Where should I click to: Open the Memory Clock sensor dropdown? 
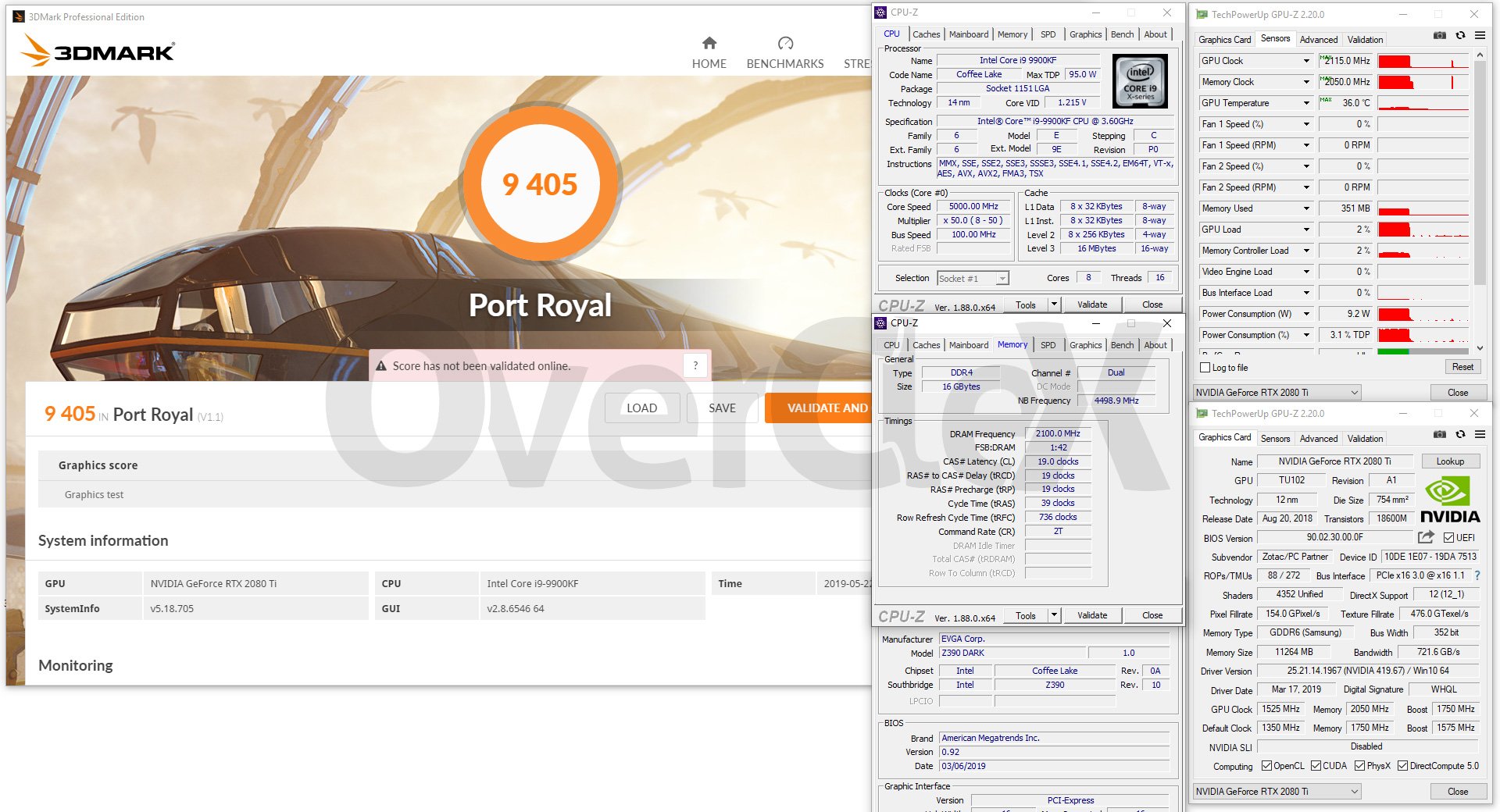tap(1305, 82)
